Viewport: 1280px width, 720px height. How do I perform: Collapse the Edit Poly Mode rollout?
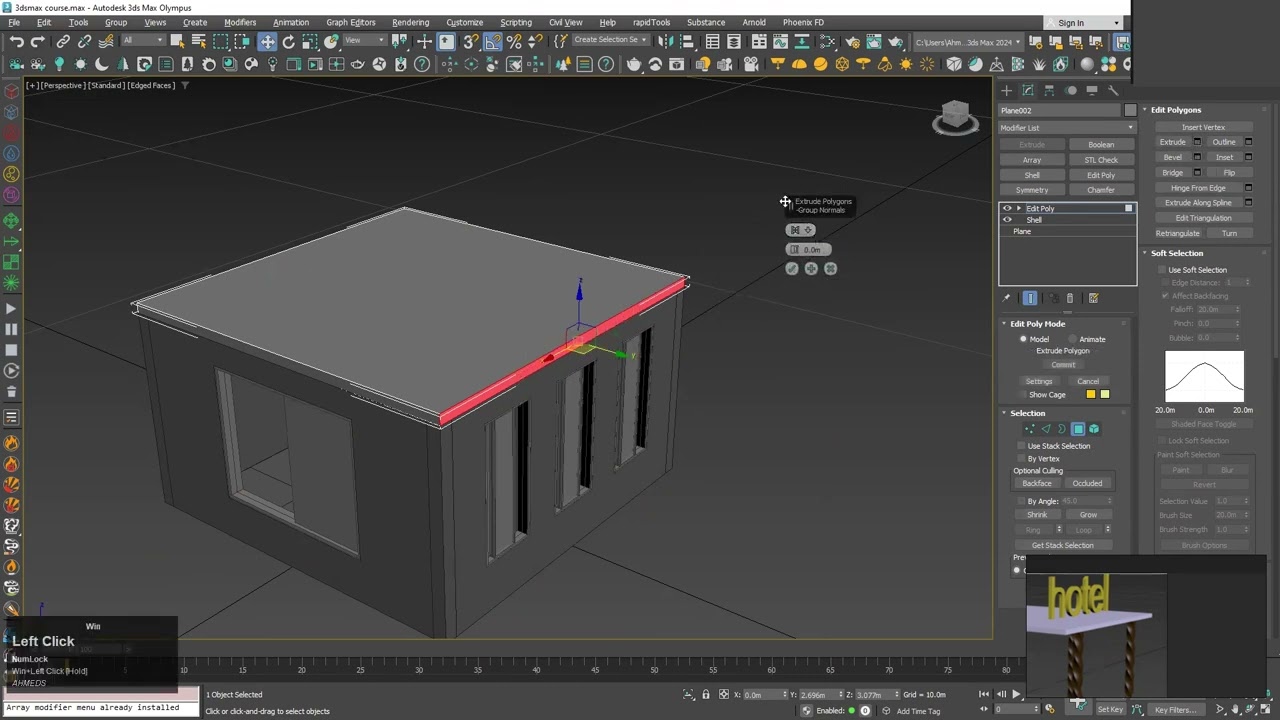(1037, 324)
